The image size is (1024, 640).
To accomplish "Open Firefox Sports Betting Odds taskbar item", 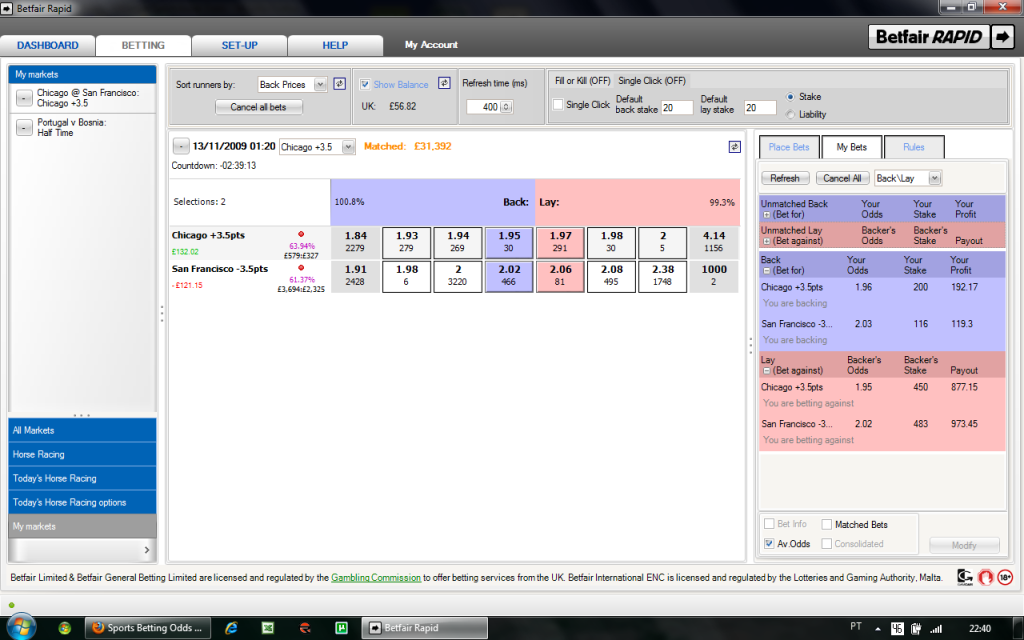I will click(x=147, y=628).
